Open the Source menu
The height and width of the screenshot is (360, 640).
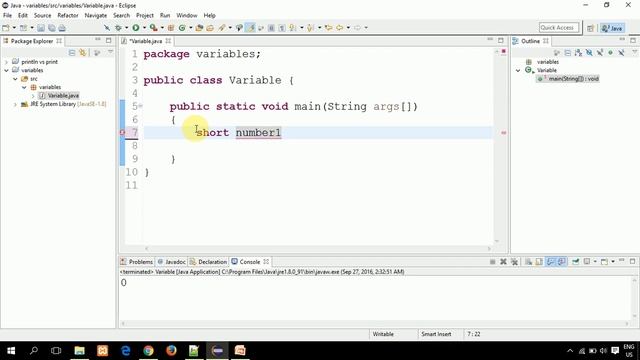pos(42,16)
